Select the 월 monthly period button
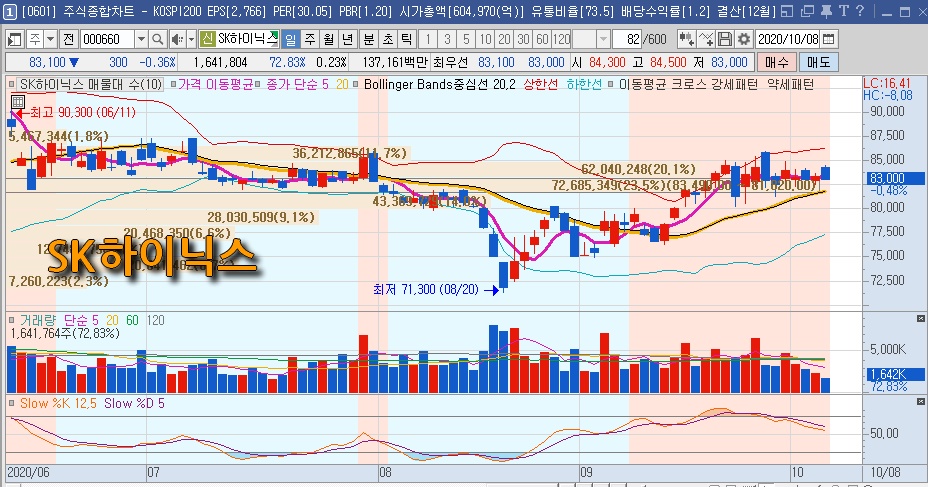 (329, 40)
